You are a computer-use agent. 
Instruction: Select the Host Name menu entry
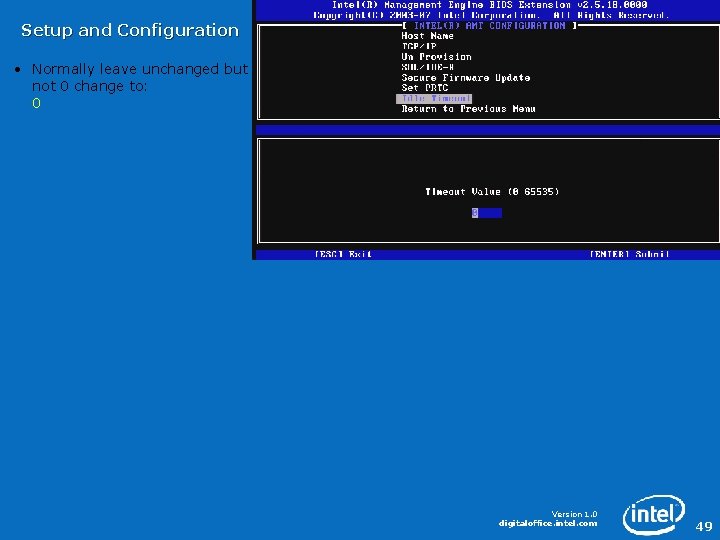tap(427, 36)
